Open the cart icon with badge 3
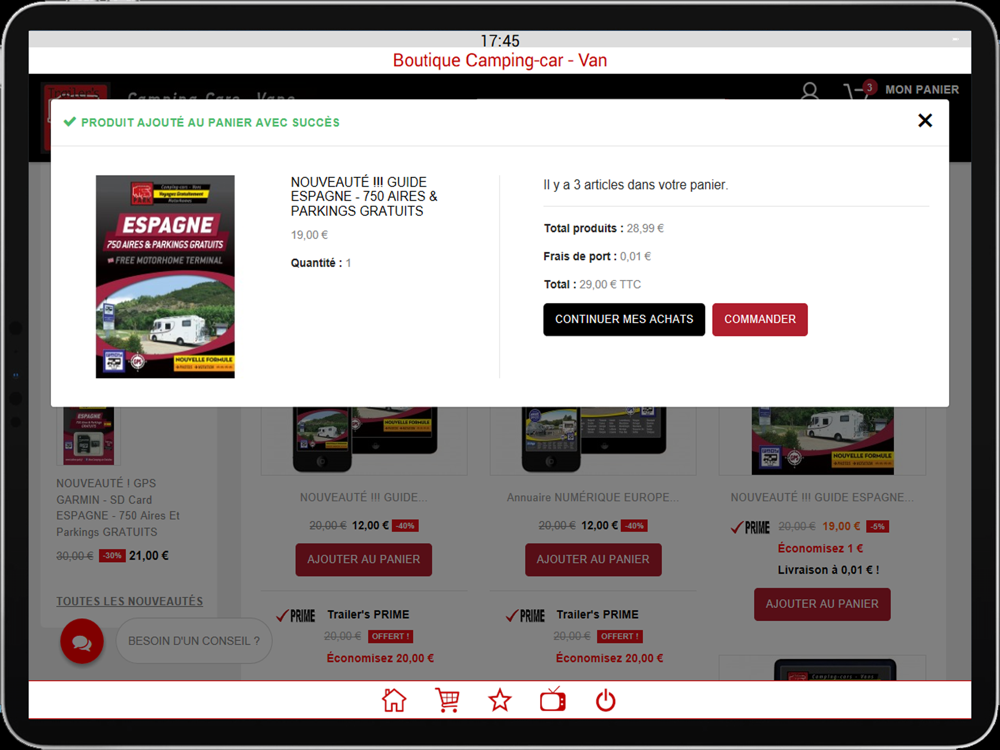The image size is (1000, 750). (x=858, y=91)
